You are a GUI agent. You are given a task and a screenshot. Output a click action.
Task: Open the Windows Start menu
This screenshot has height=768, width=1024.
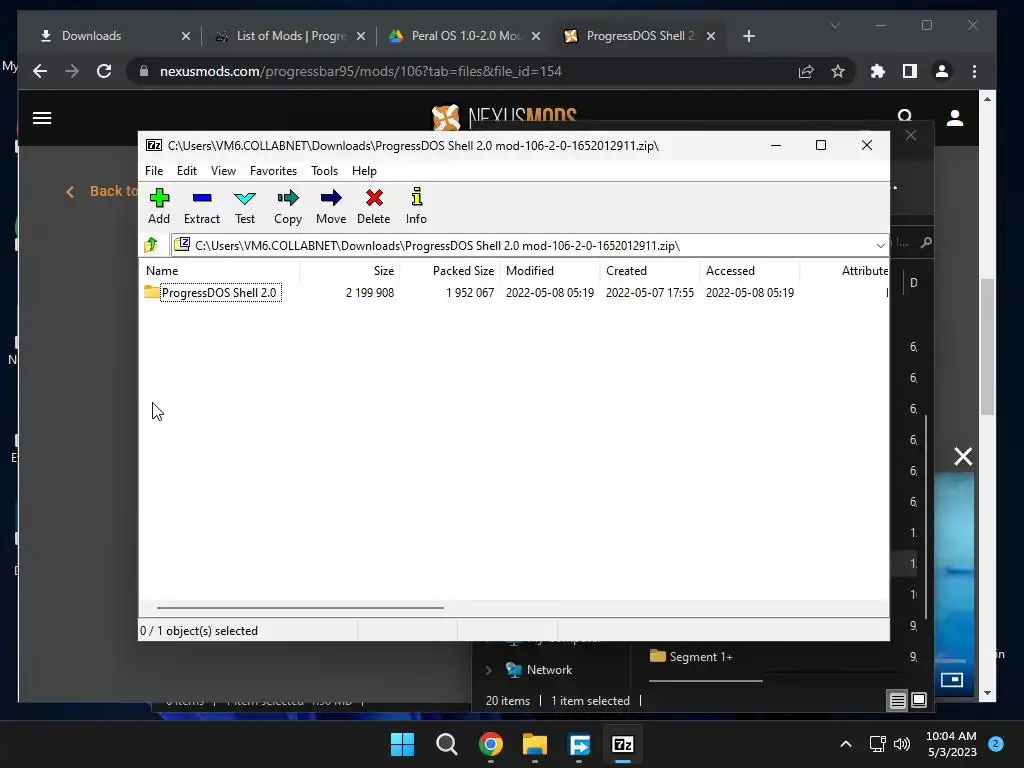pos(402,744)
